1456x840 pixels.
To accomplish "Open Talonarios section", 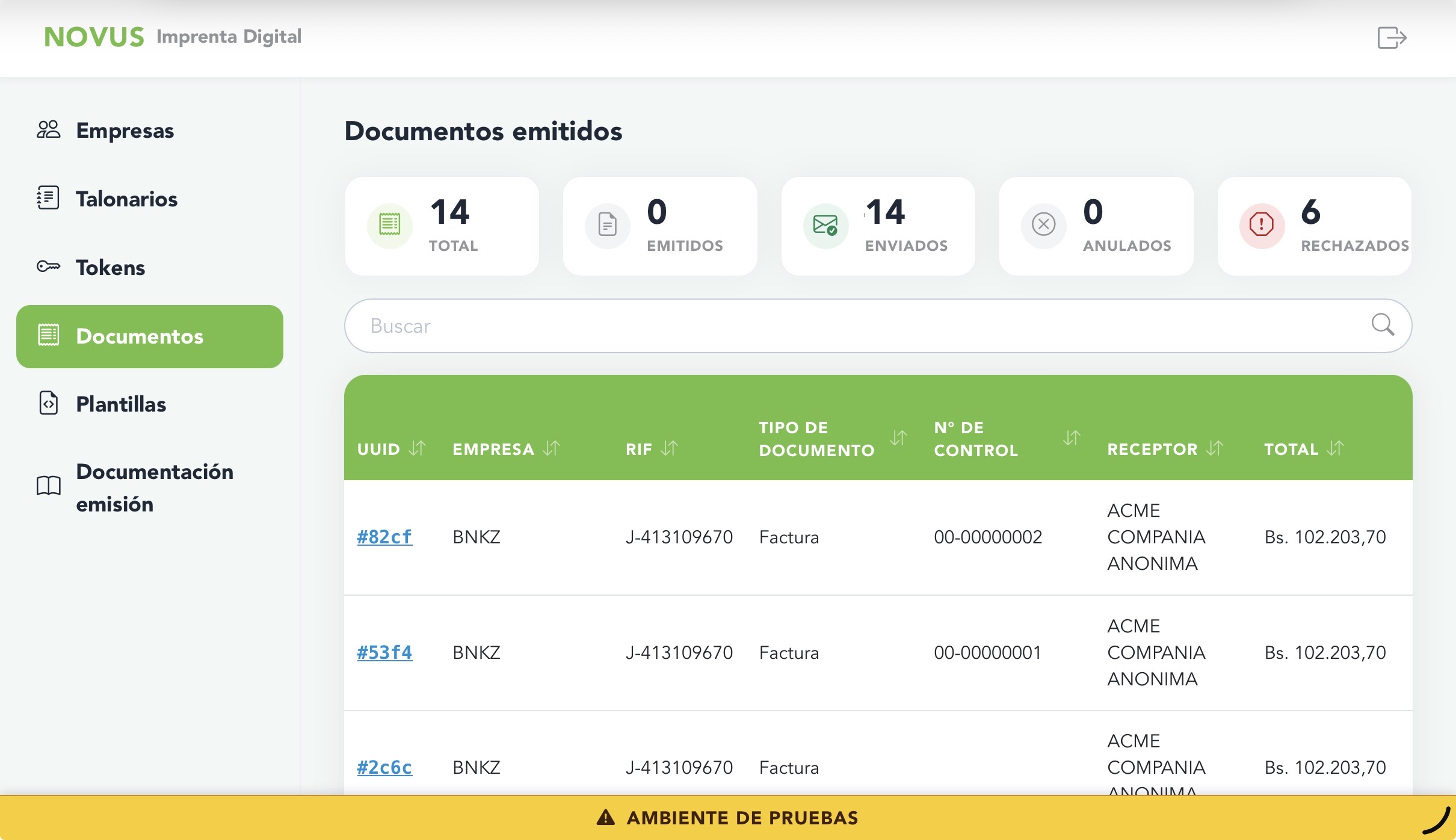I will coord(150,199).
